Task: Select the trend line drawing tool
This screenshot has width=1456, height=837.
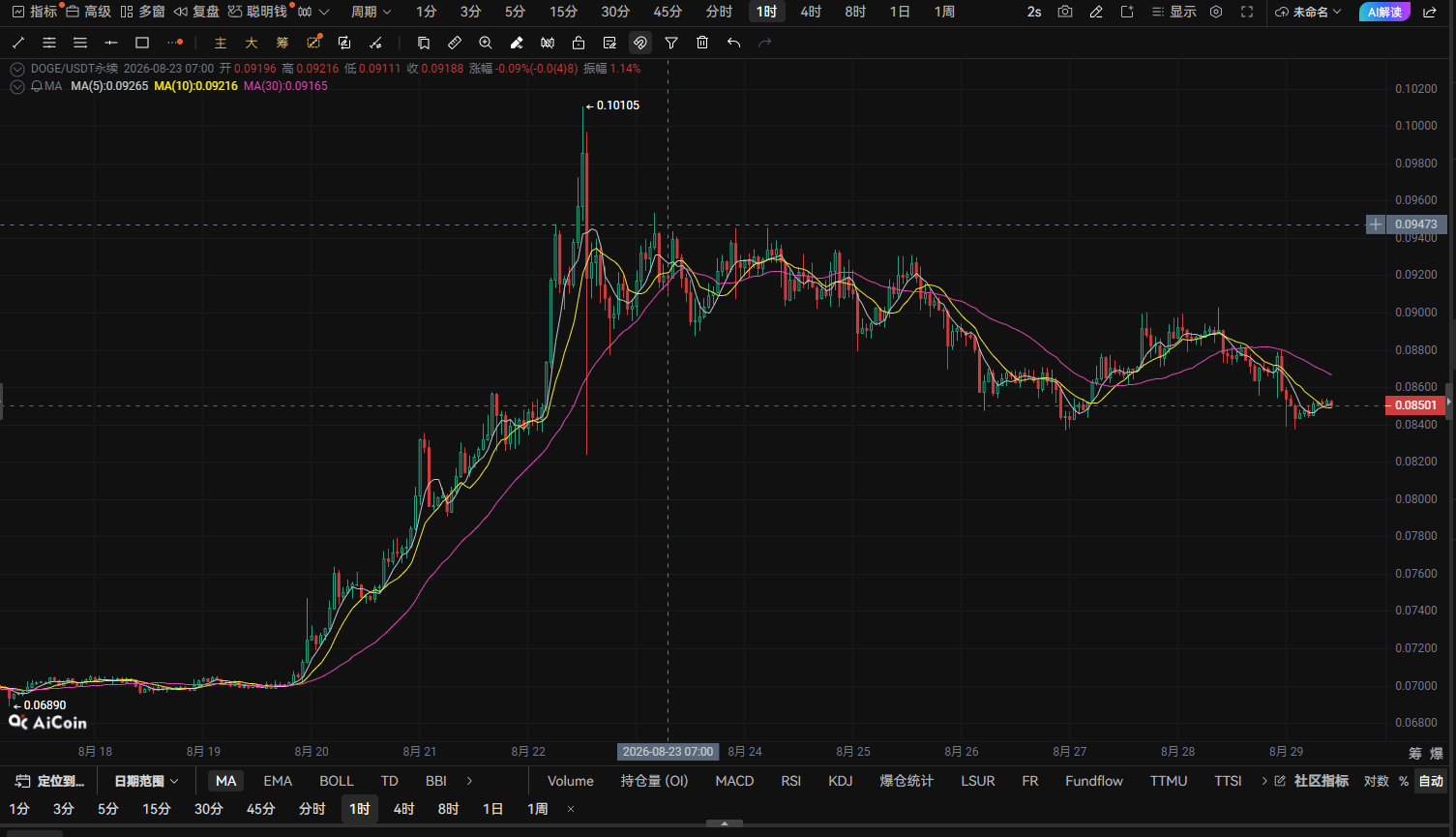Action: (18, 43)
